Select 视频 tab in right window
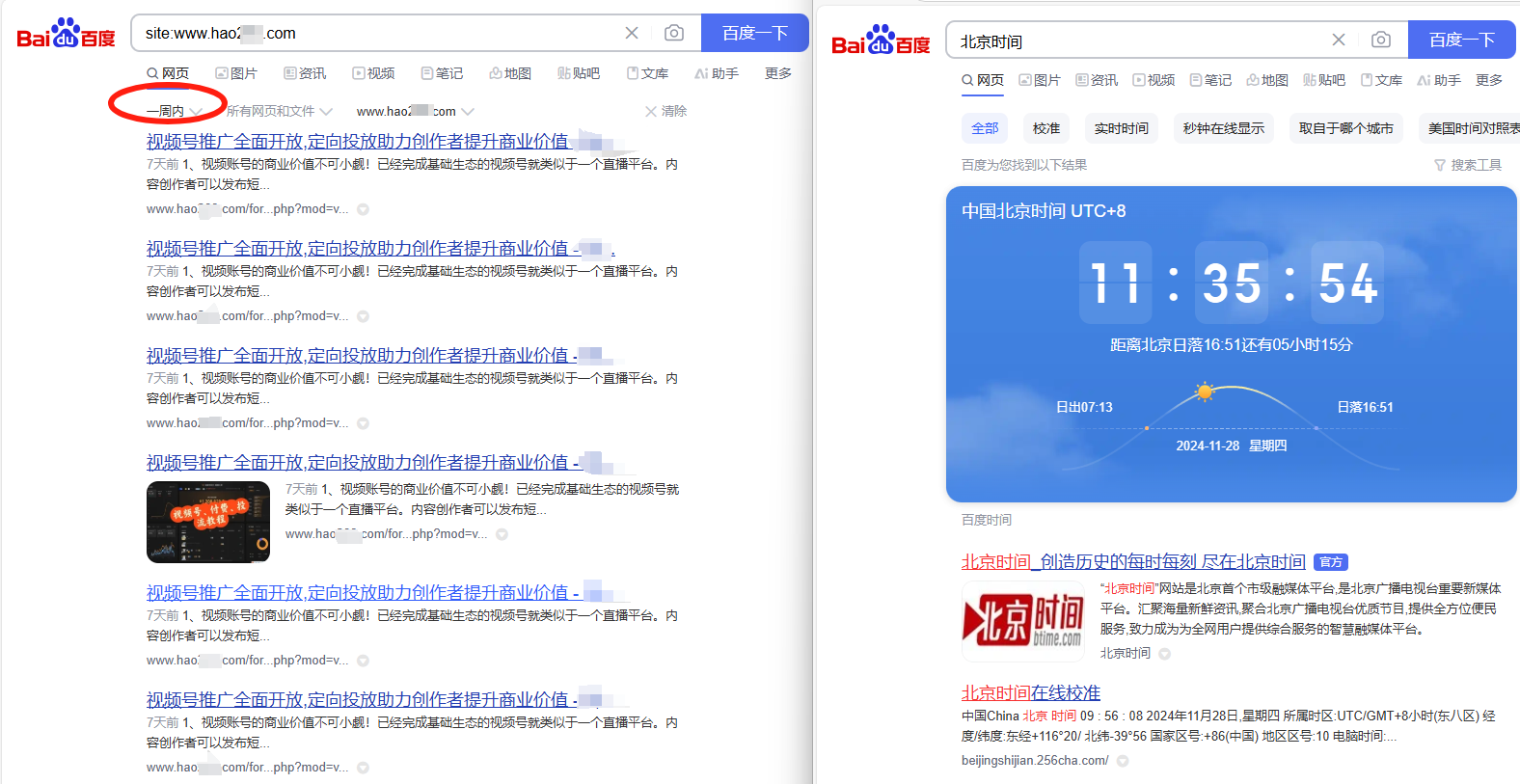 1154,80
